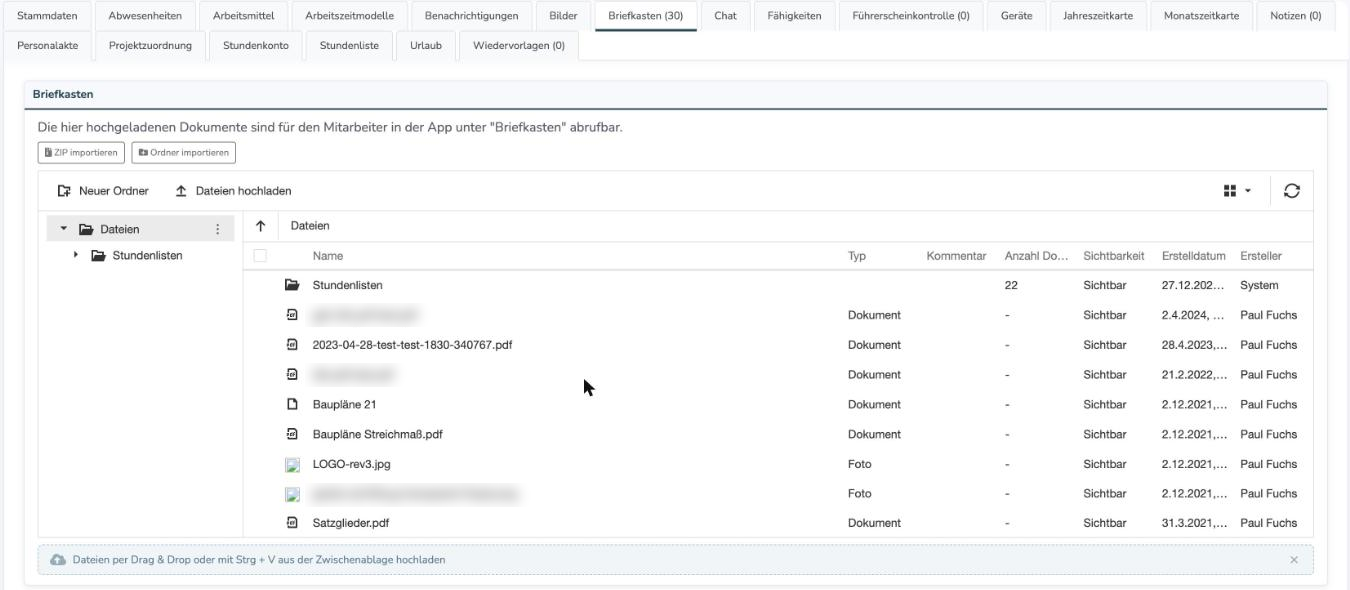Viewport: 1350px width, 590px height.
Task: Open the Personalakte tab
Action: point(47,45)
